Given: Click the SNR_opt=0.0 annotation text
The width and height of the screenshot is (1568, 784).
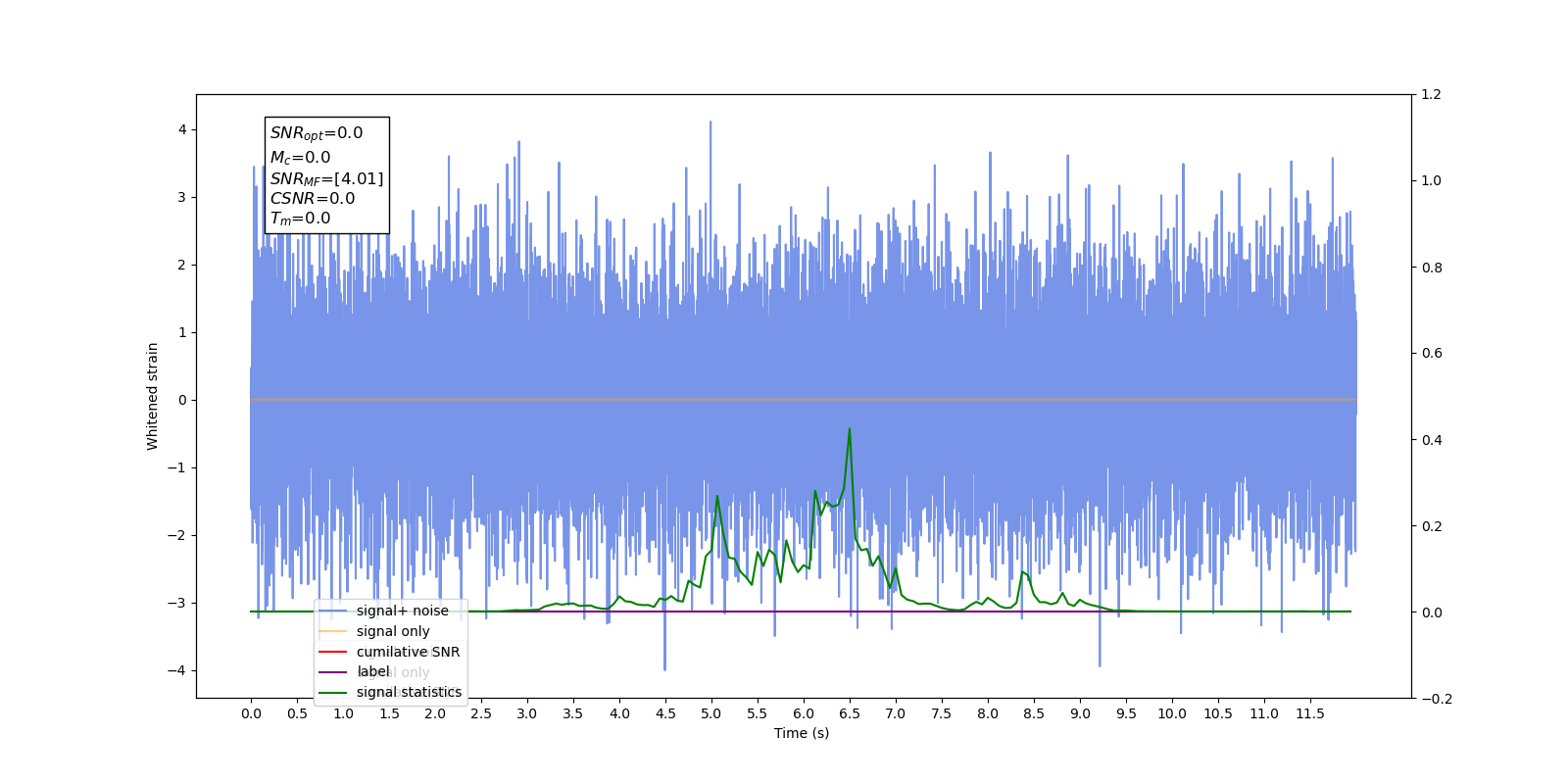Looking at the screenshot, I should pos(317,133).
